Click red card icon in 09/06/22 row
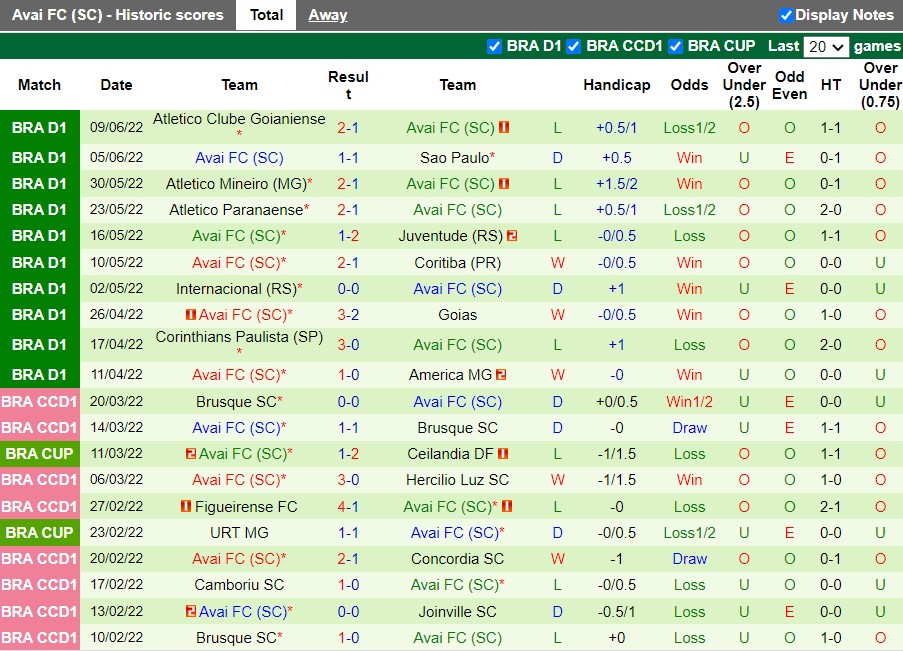Screen dimensions: 903x651 point(504,127)
